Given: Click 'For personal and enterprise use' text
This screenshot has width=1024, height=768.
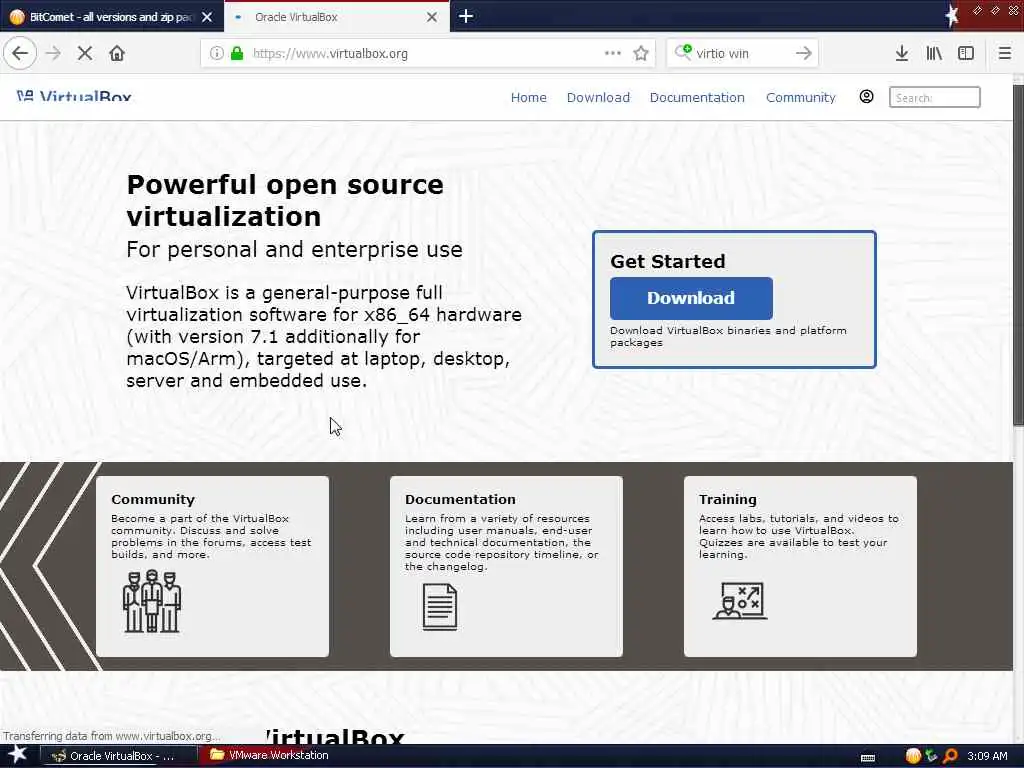Looking at the screenshot, I should pyautogui.click(x=294, y=249).
